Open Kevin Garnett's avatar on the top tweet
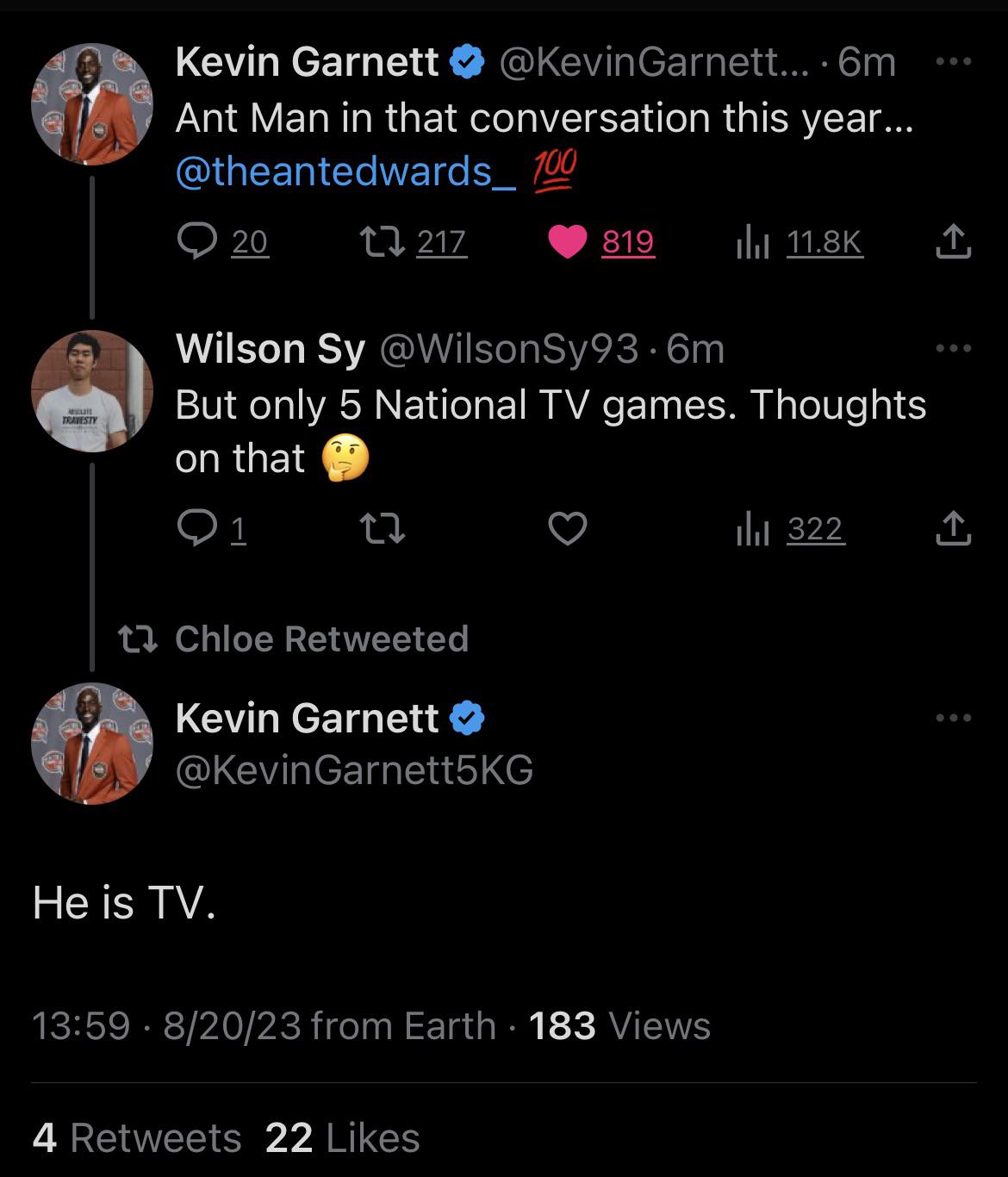 pyautogui.click(x=91, y=103)
